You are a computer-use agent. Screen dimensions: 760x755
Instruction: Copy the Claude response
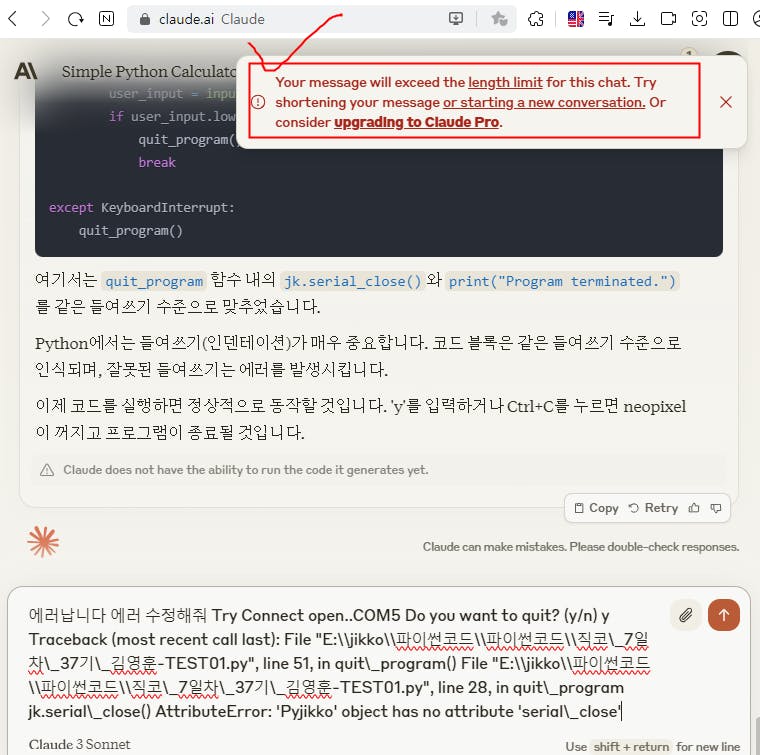596,508
